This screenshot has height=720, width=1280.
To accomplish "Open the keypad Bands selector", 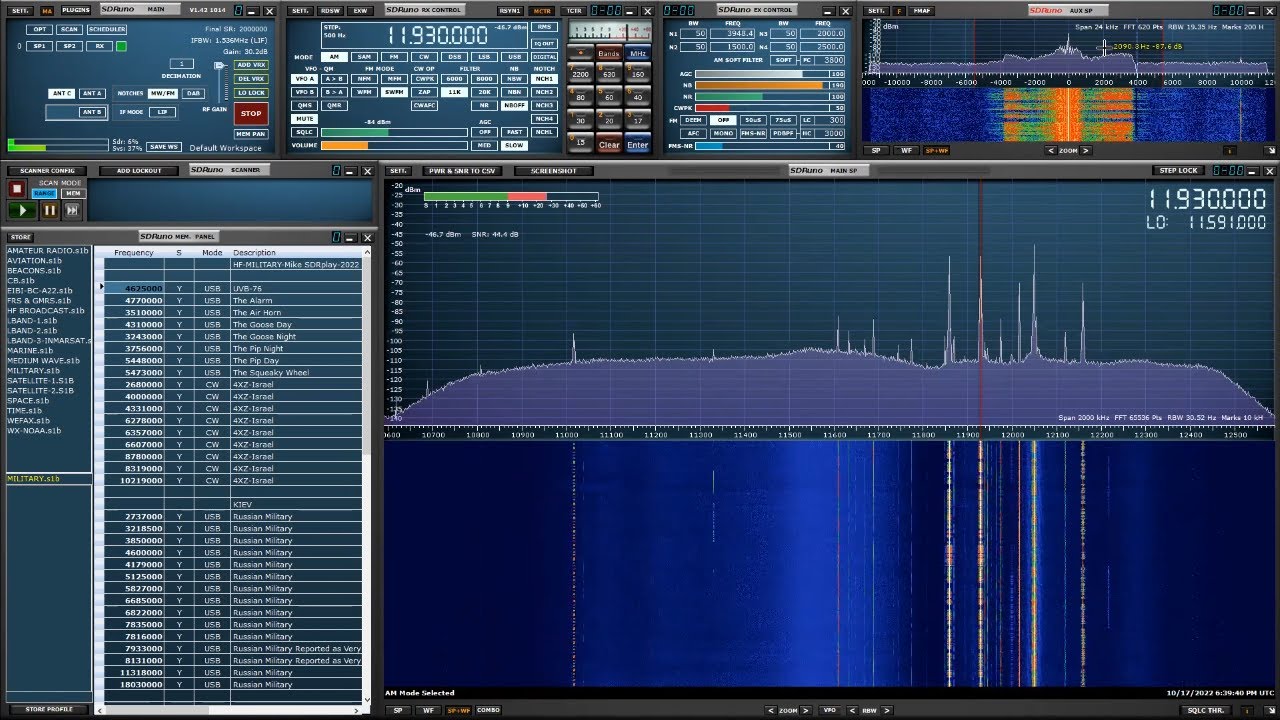I will click(608, 53).
